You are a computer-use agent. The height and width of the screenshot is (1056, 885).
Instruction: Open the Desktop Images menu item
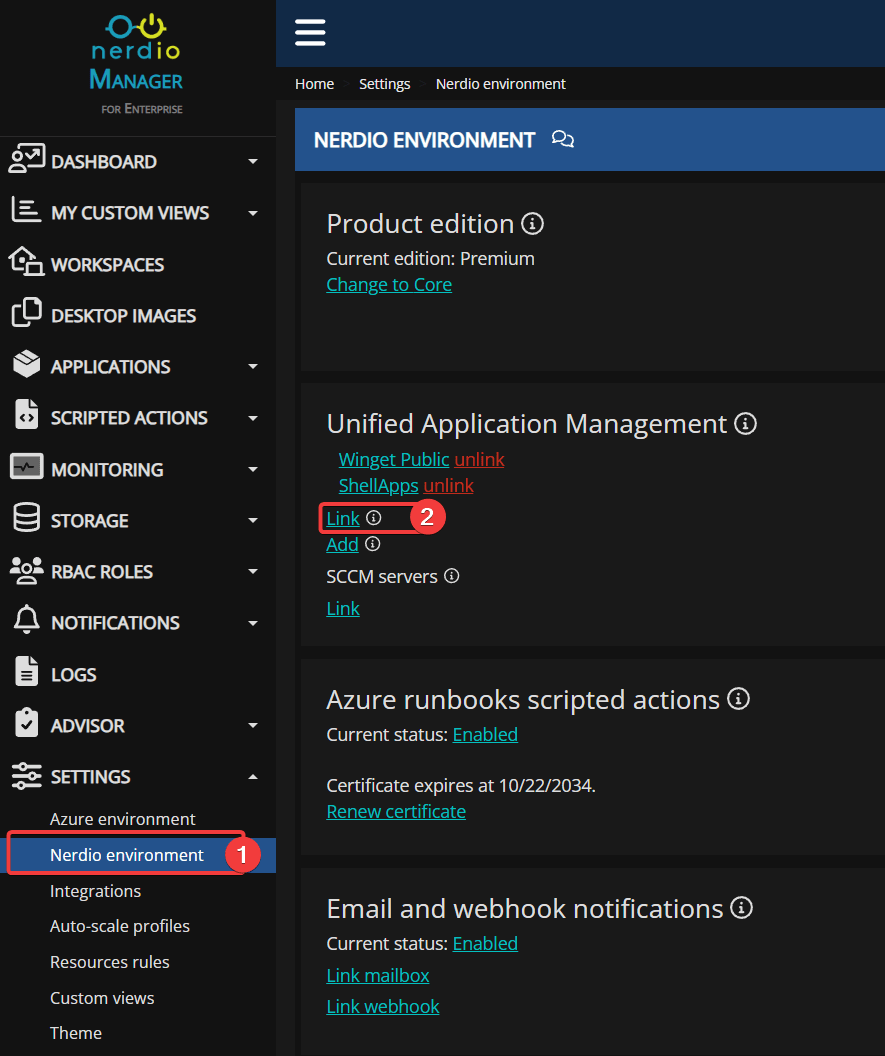(x=124, y=316)
